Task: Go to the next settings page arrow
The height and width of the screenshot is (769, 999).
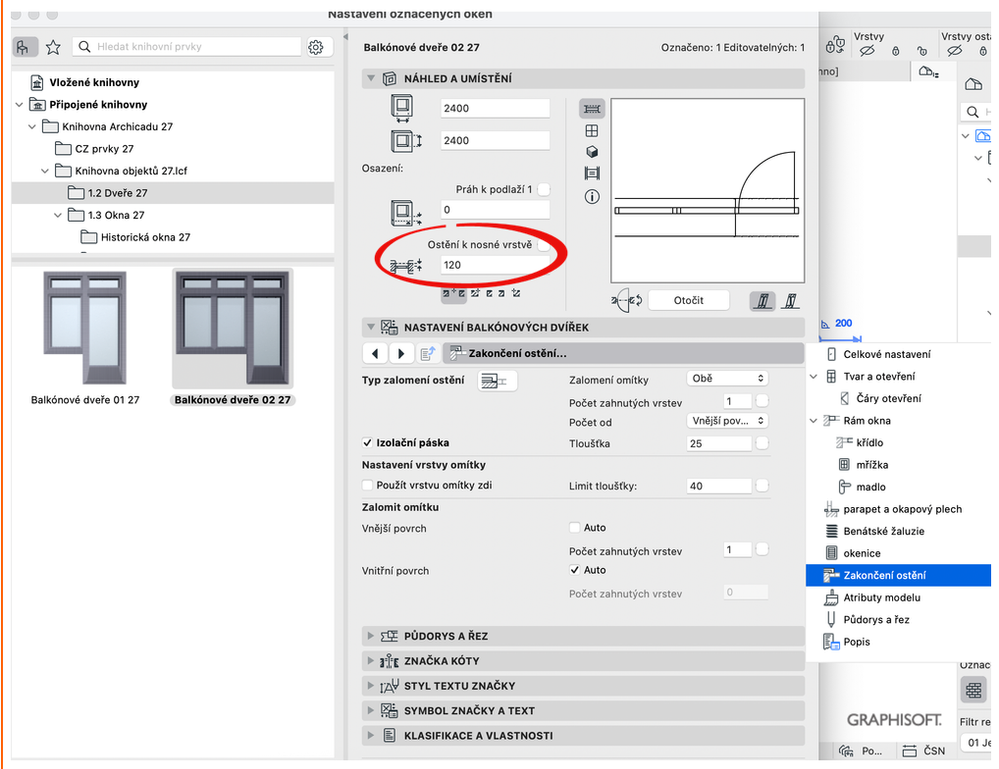Action: pyautogui.click(x=401, y=353)
